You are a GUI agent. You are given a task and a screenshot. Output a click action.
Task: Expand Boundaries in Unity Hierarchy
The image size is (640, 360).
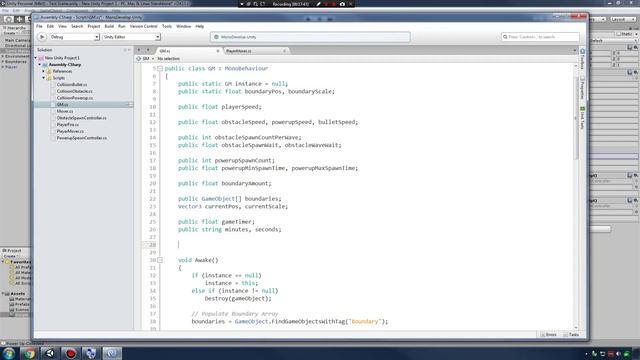pos(2,62)
